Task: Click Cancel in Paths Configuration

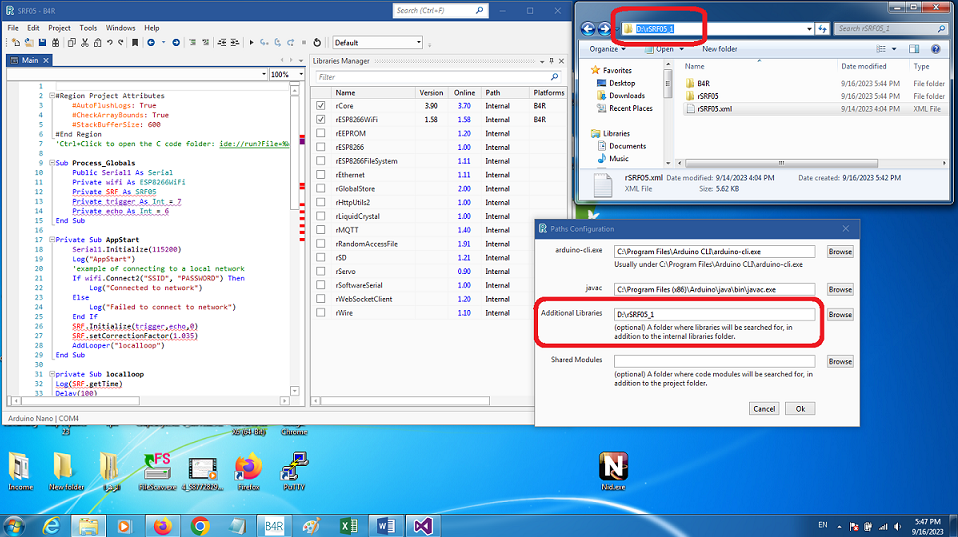Action: tap(764, 409)
